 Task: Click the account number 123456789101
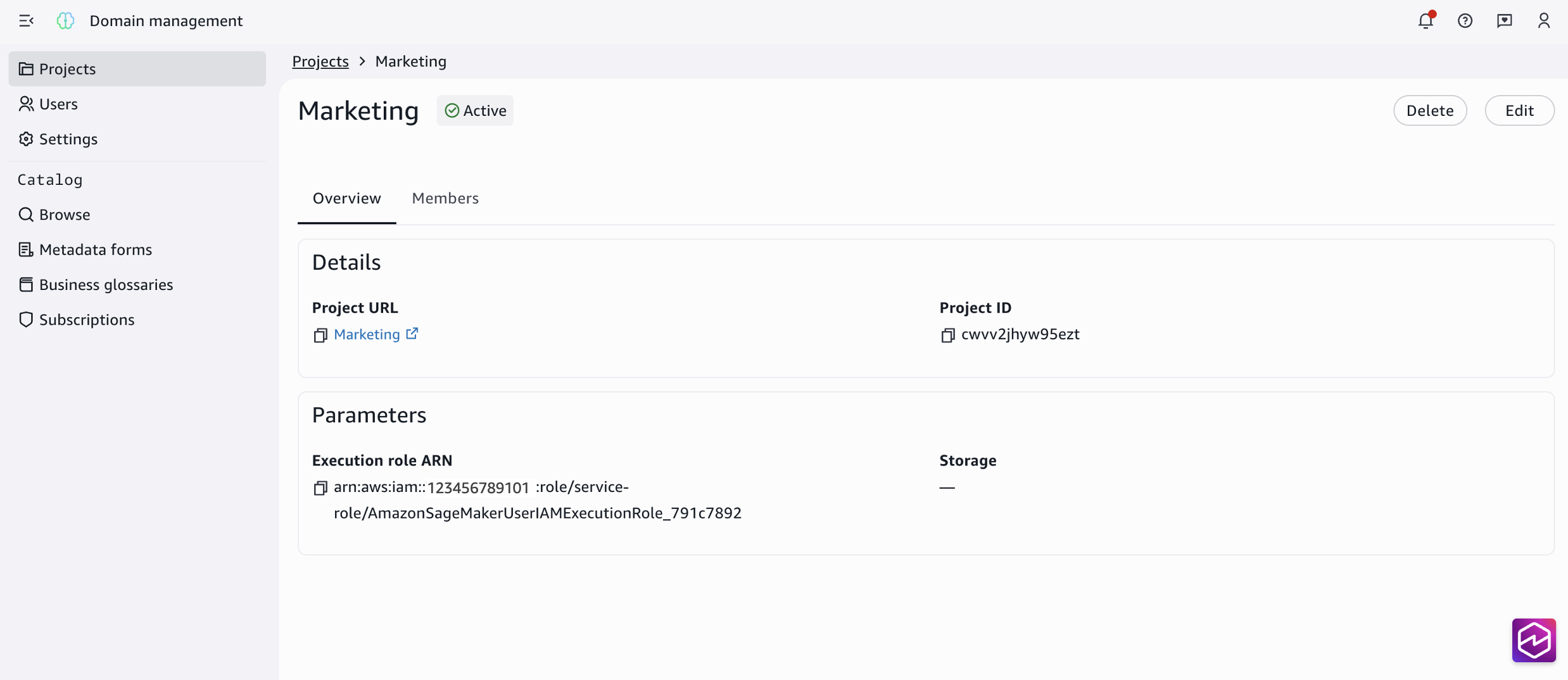478,488
